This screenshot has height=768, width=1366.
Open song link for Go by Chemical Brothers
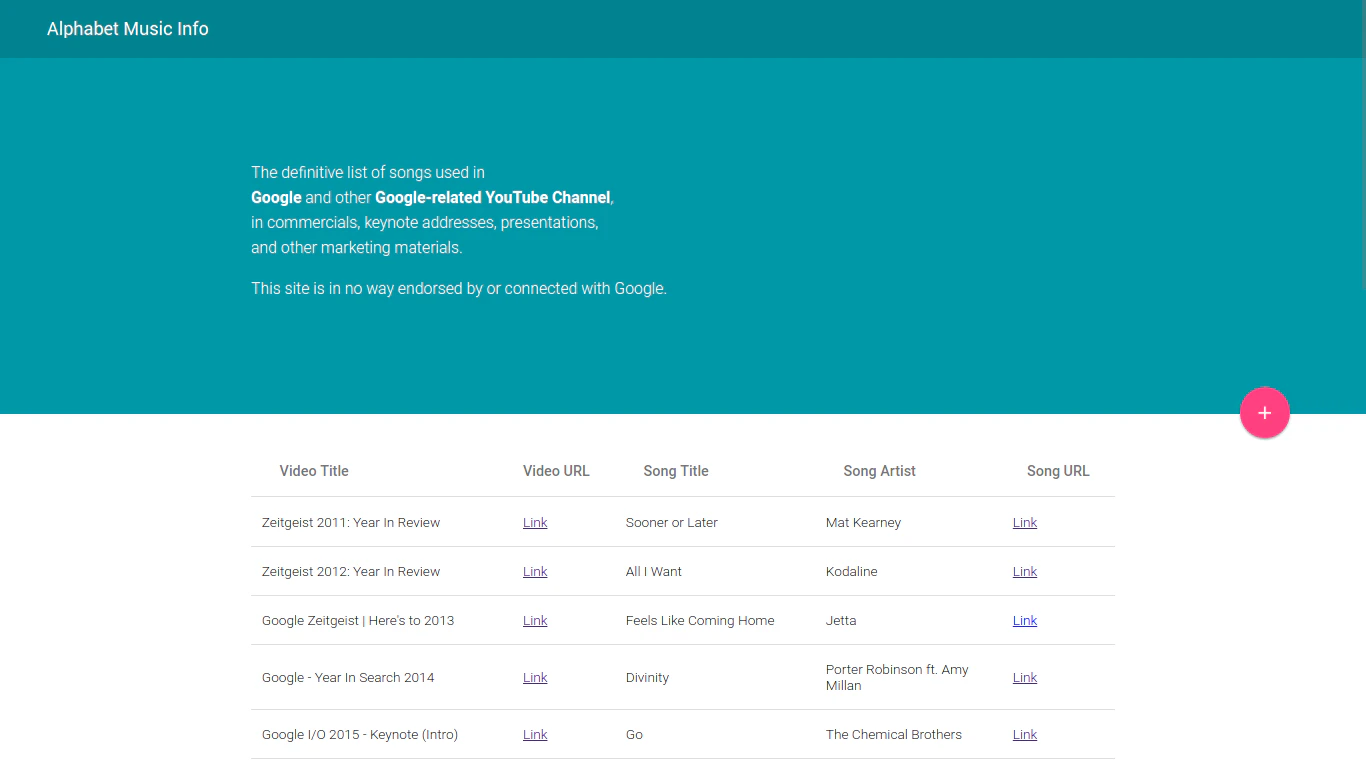(x=1025, y=734)
